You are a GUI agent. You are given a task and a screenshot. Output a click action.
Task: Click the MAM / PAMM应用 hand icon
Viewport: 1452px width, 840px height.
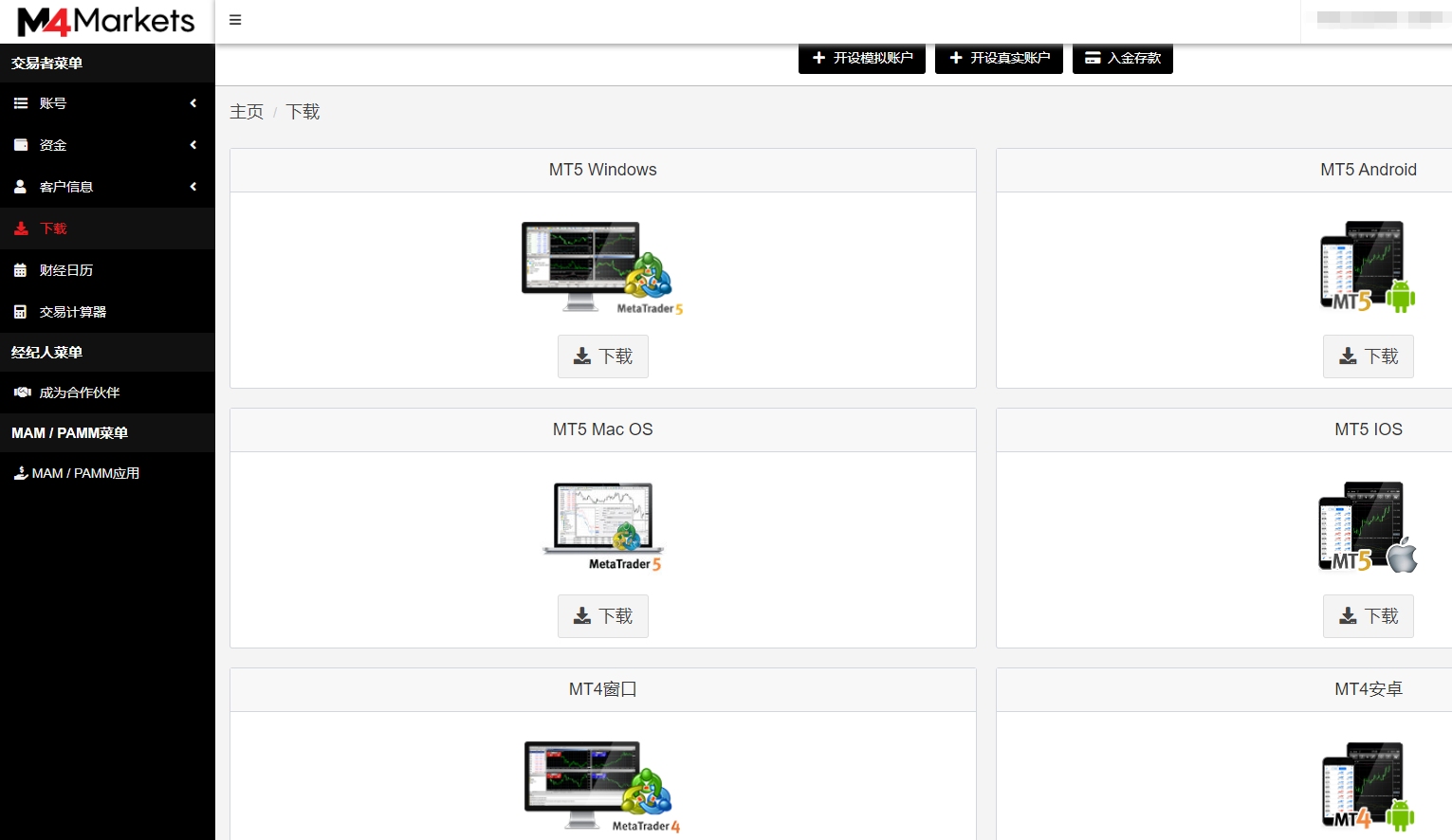pyautogui.click(x=21, y=473)
